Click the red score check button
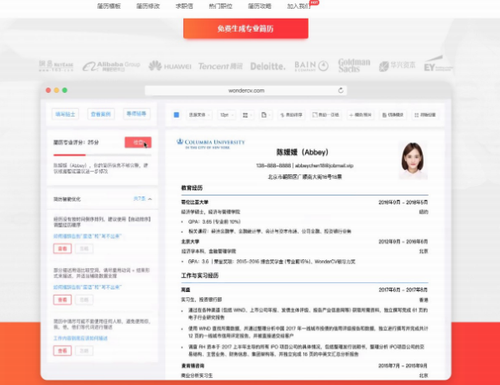This screenshot has height=385, width=500. [138, 142]
